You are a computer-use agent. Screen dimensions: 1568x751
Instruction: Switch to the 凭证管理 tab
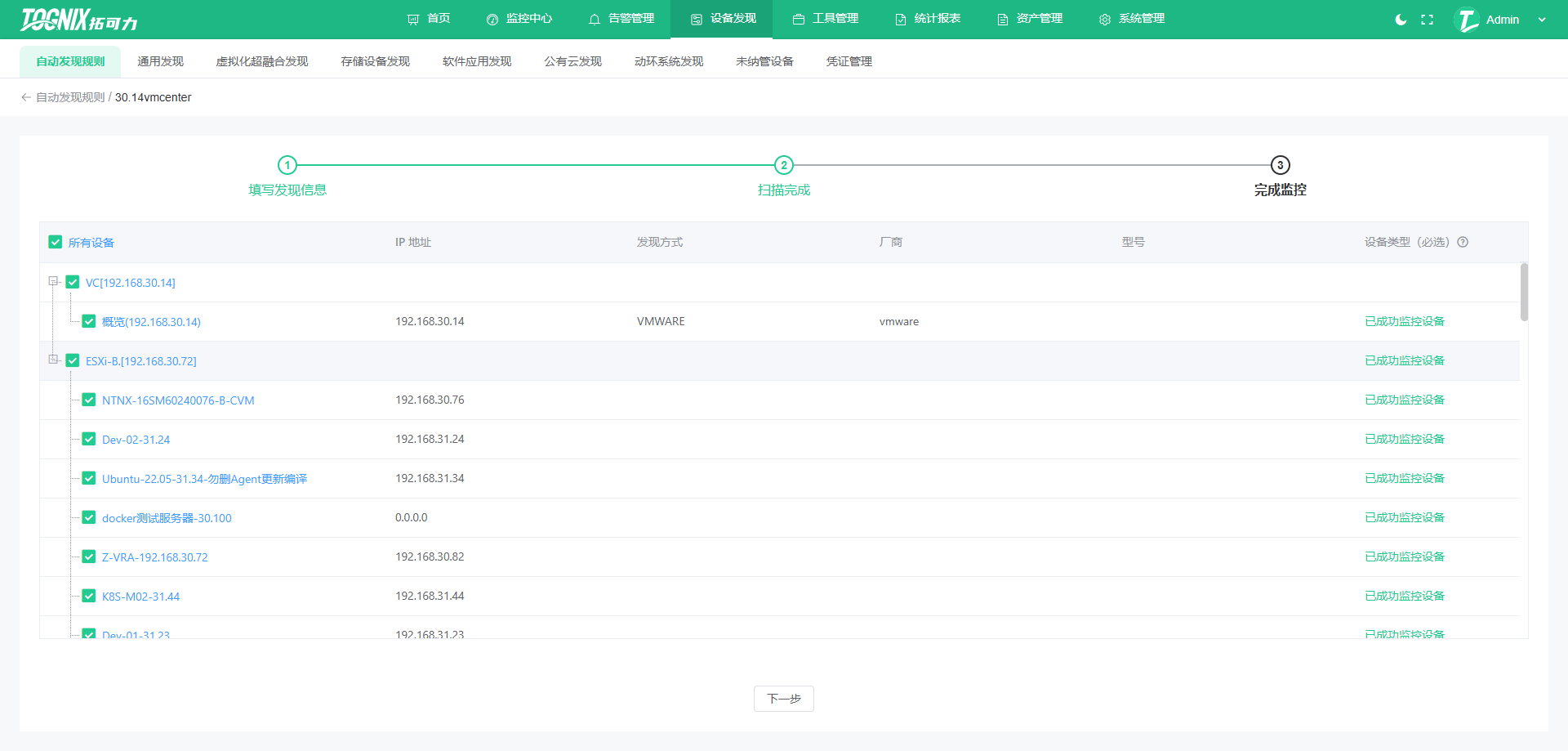(x=849, y=61)
